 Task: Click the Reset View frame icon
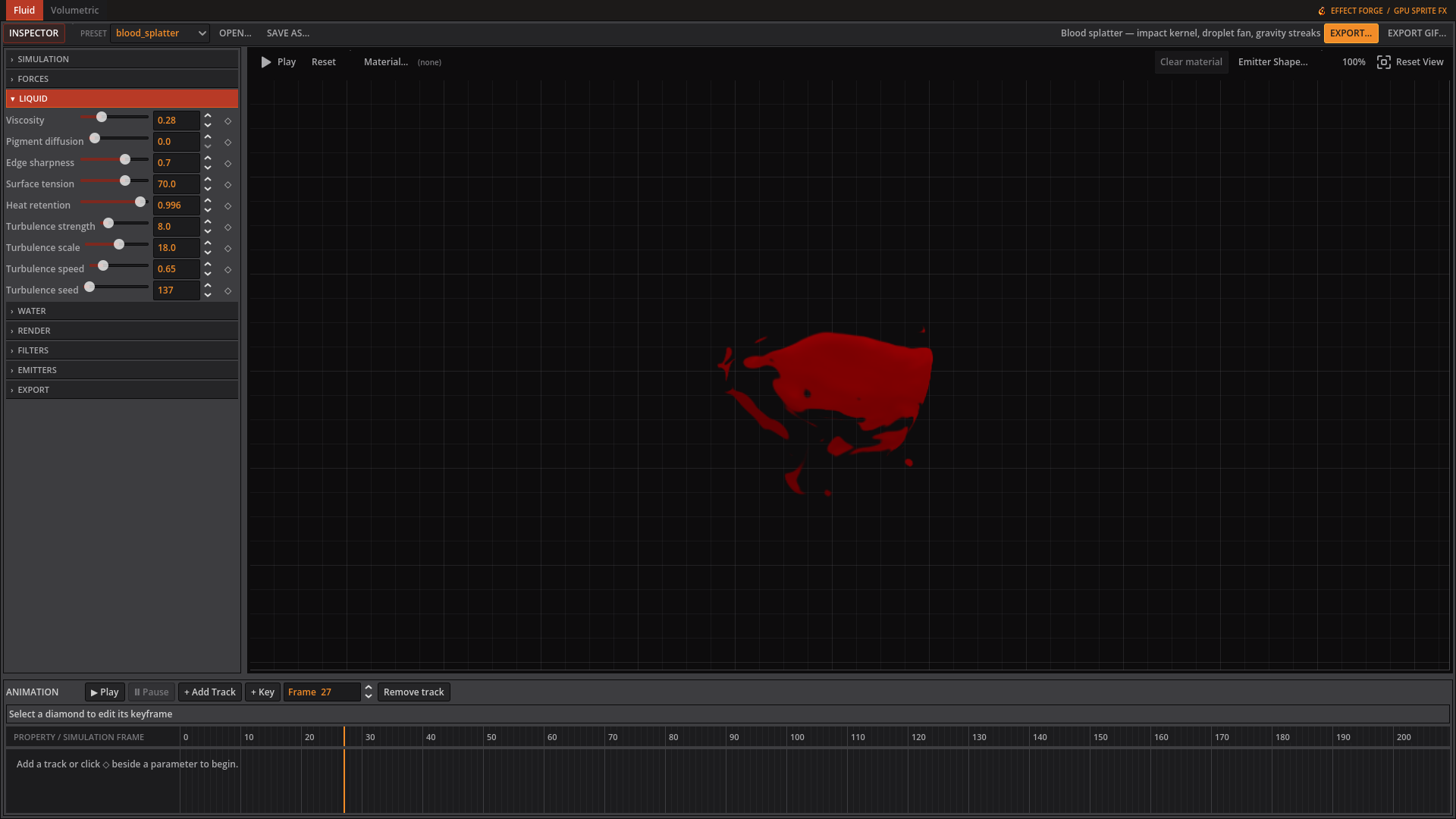(1384, 62)
